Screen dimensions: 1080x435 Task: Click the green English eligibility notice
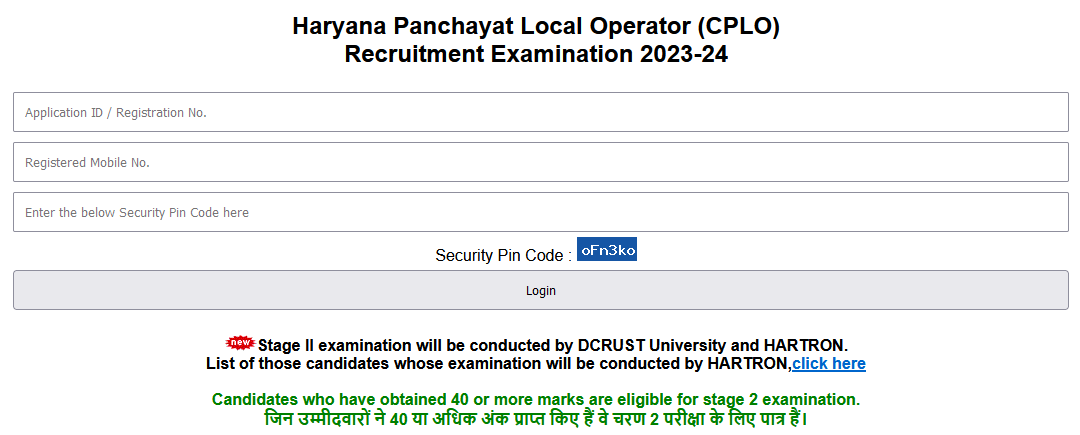(535, 399)
